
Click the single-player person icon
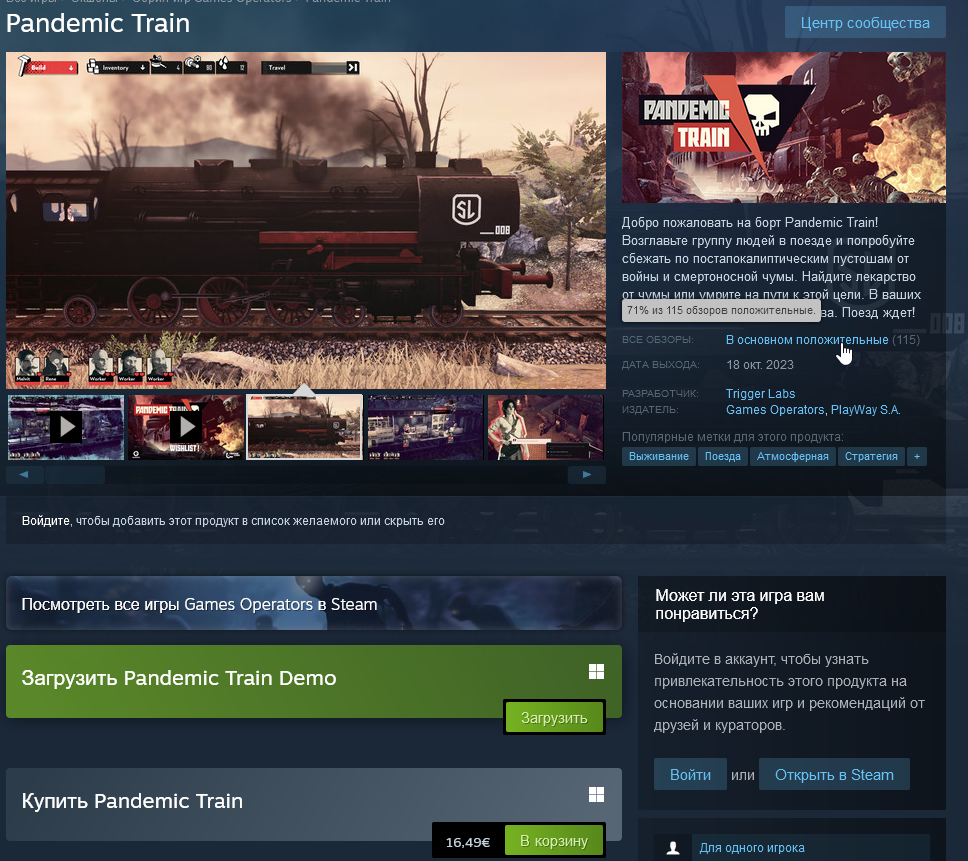click(x=673, y=848)
